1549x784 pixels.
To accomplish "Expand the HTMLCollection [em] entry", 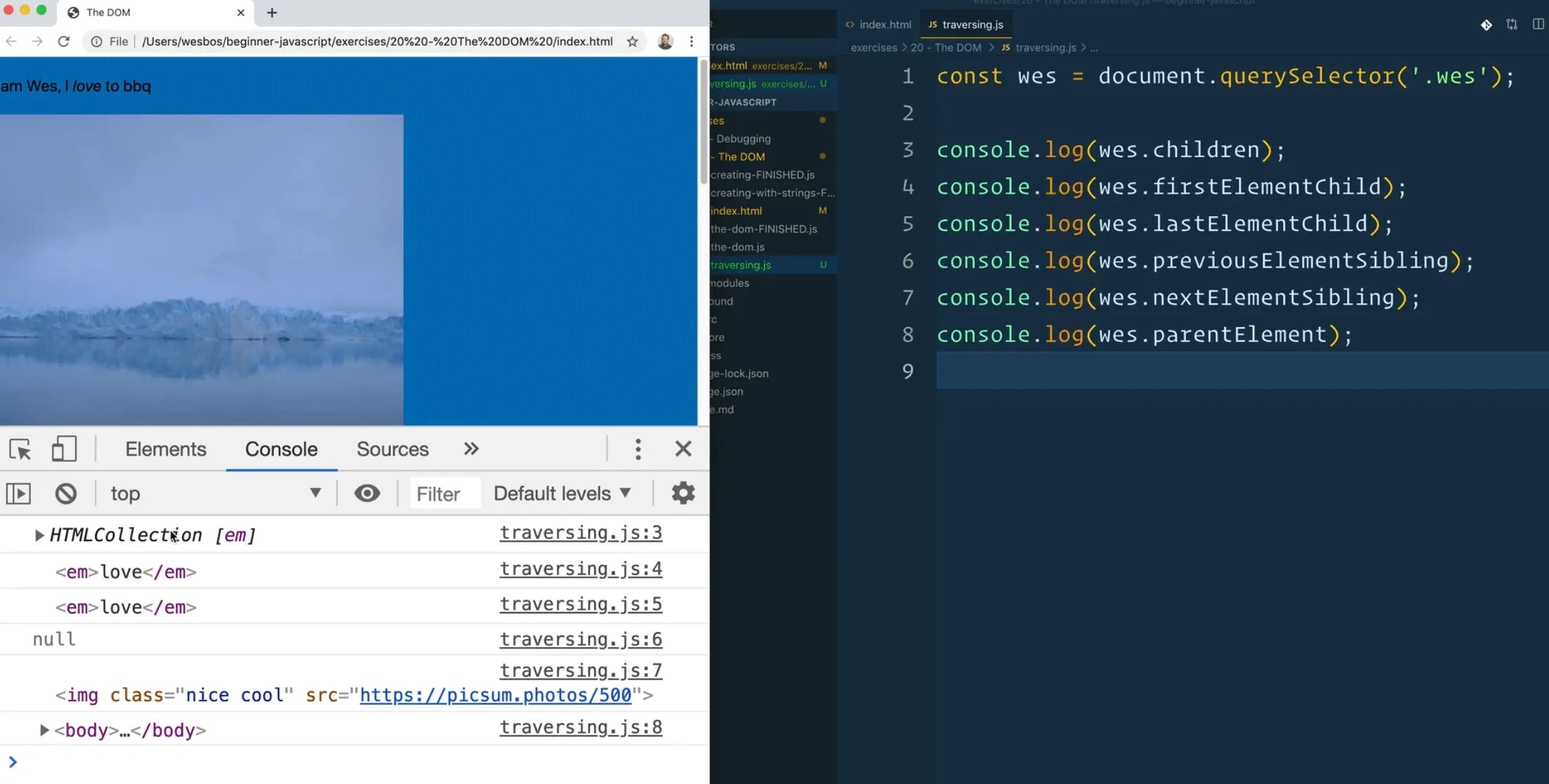I will coord(39,536).
